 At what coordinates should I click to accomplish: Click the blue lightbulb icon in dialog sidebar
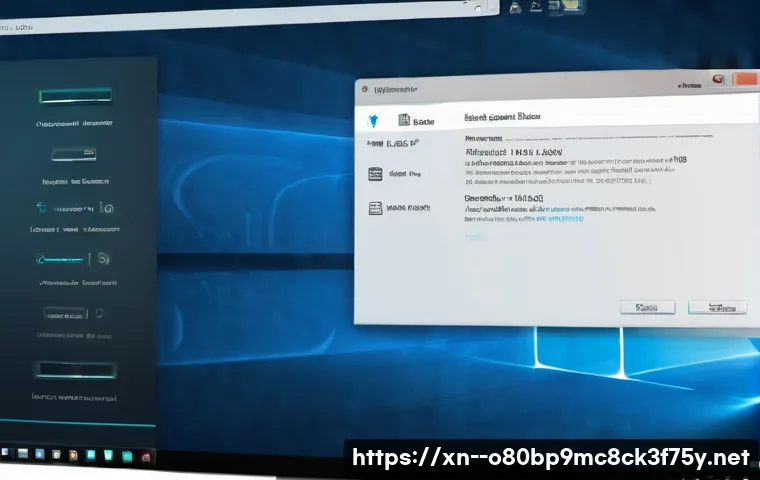pyautogui.click(x=373, y=120)
